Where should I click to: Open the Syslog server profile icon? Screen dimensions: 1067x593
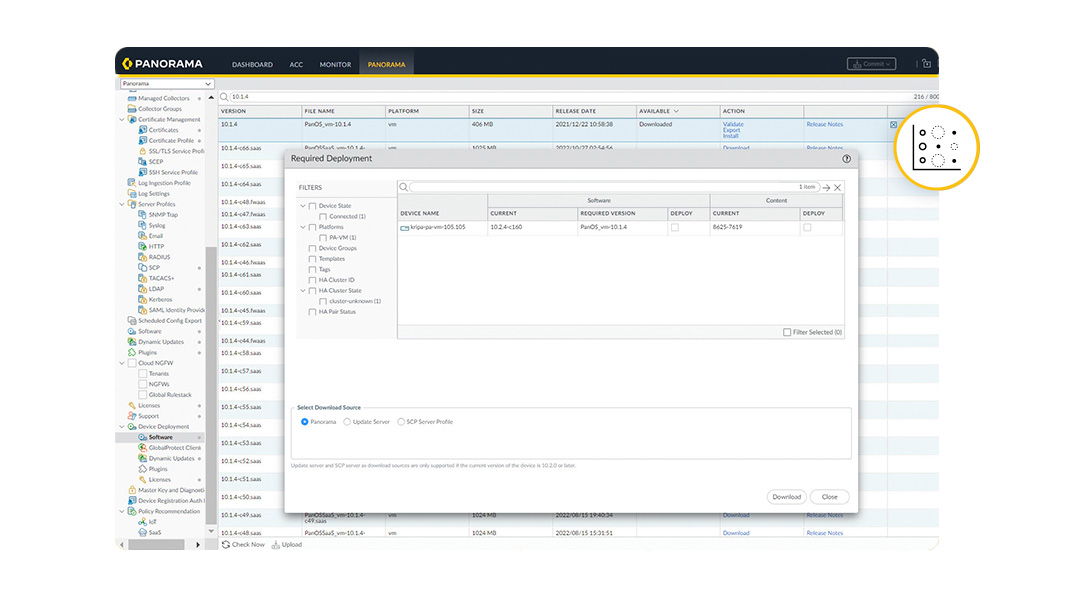pyautogui.click(x=142, y=226)
